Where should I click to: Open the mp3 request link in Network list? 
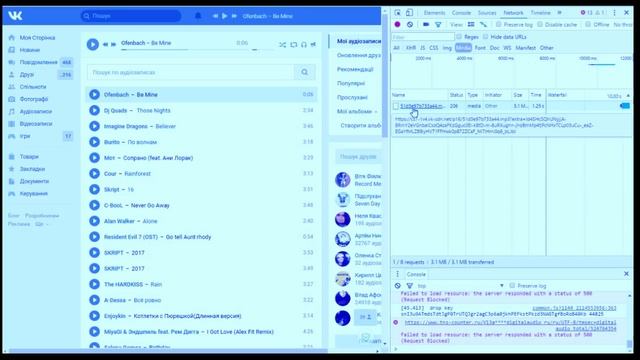422,106
